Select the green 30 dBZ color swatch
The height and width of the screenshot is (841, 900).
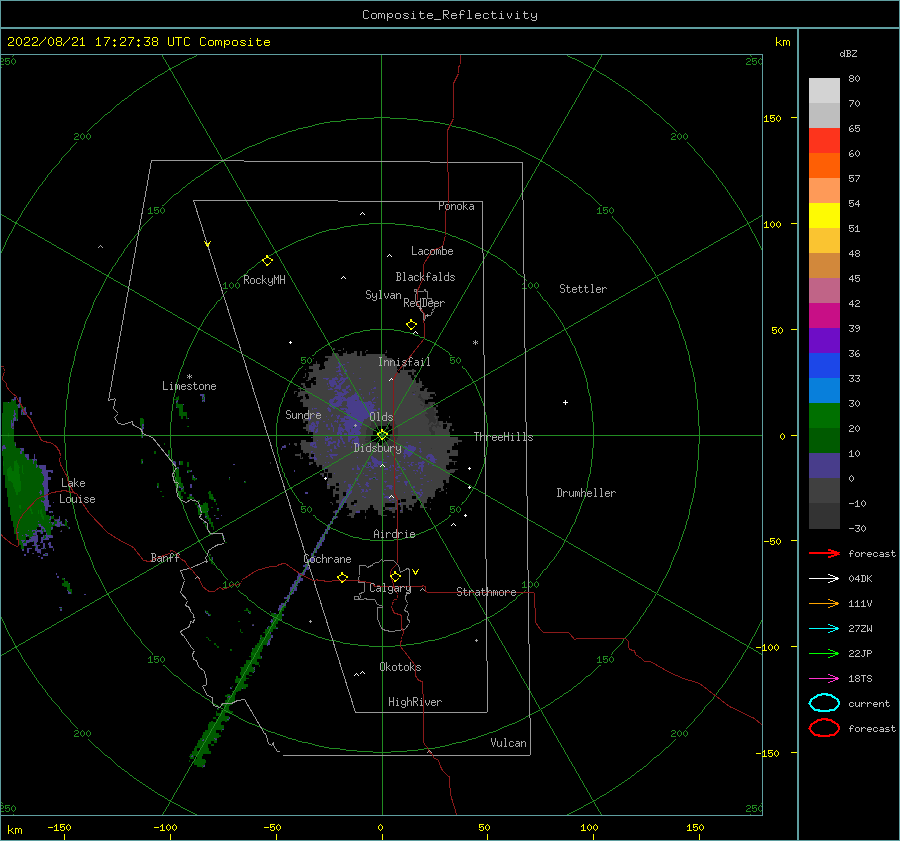pos(824,415)
